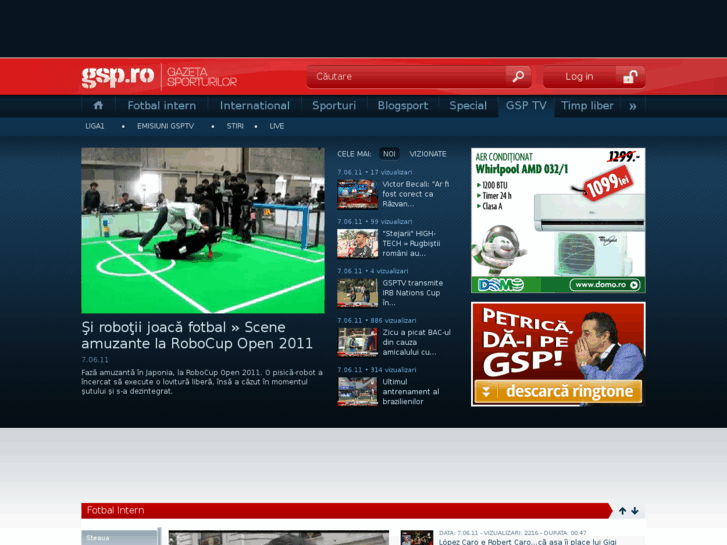Click 'CELE MAI:' label
The height and width of the screenshot is (545, 727).
(354, 154)
